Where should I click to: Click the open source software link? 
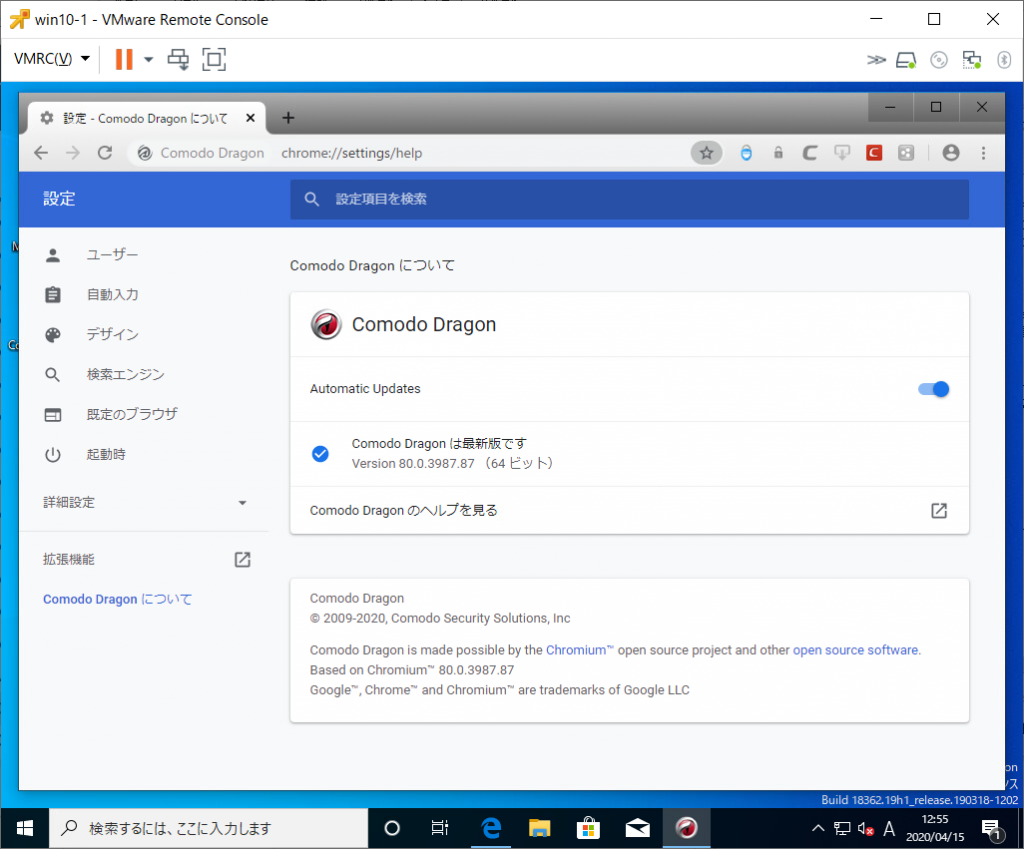pyautogui.click(x=856, y=650)
